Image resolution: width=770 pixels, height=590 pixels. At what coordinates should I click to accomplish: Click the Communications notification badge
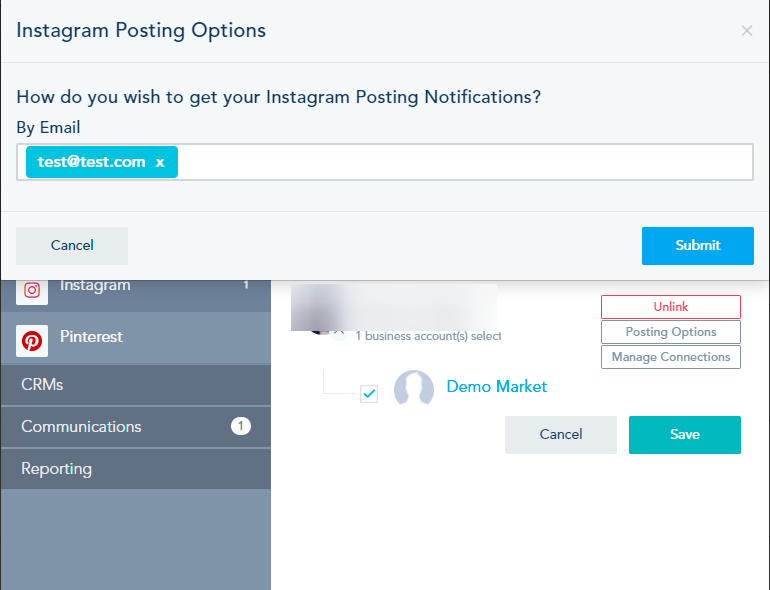241,426
